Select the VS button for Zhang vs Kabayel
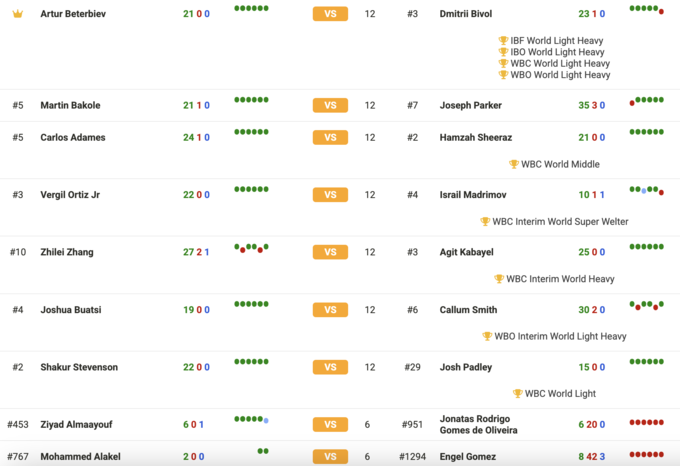 click(330, 253)
